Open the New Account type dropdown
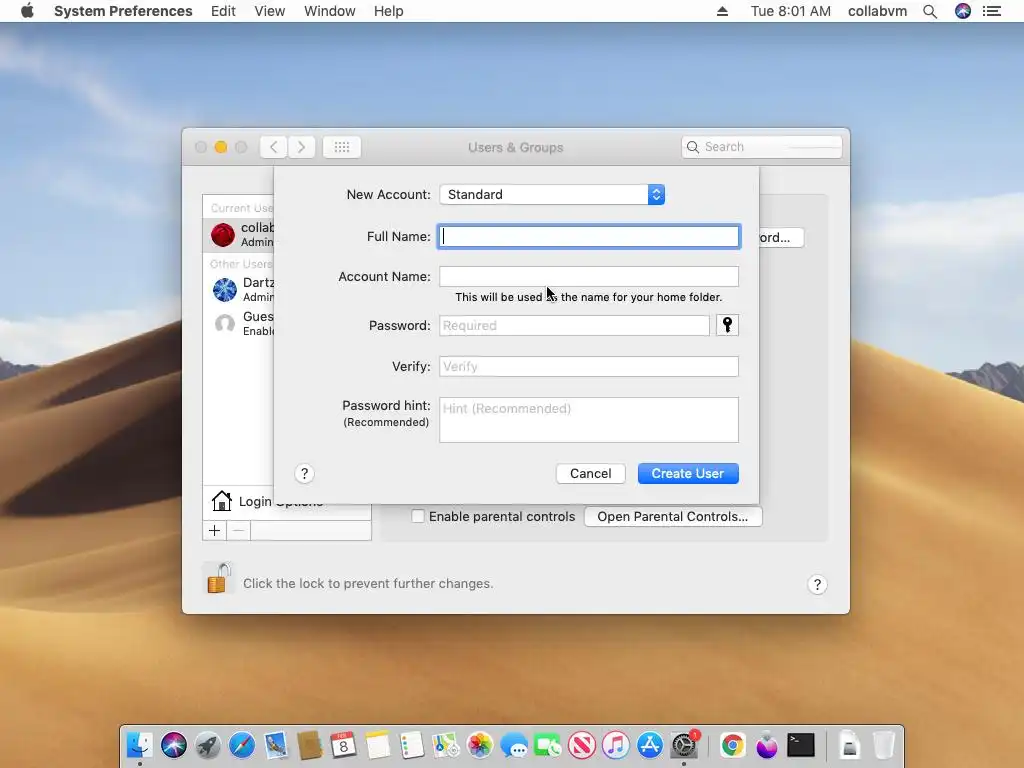This screenshot has height=768, width=1024. [552, 195]
